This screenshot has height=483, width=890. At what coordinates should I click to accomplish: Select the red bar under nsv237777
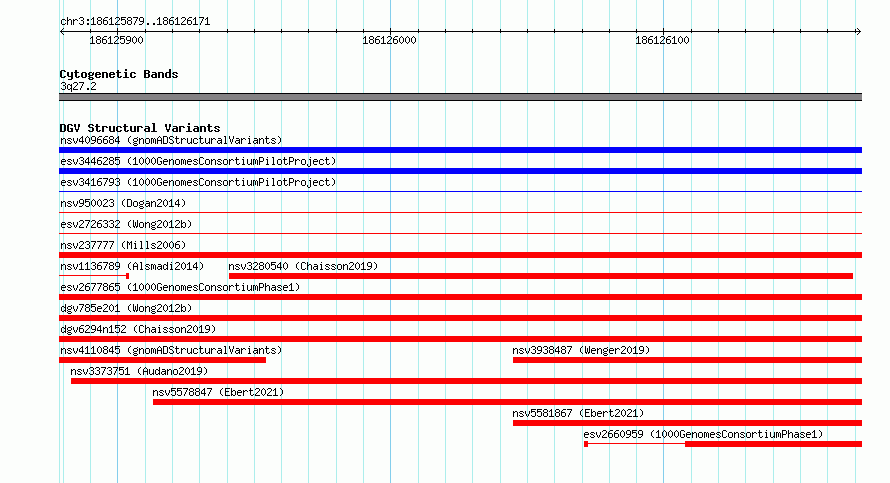[460, 255]
